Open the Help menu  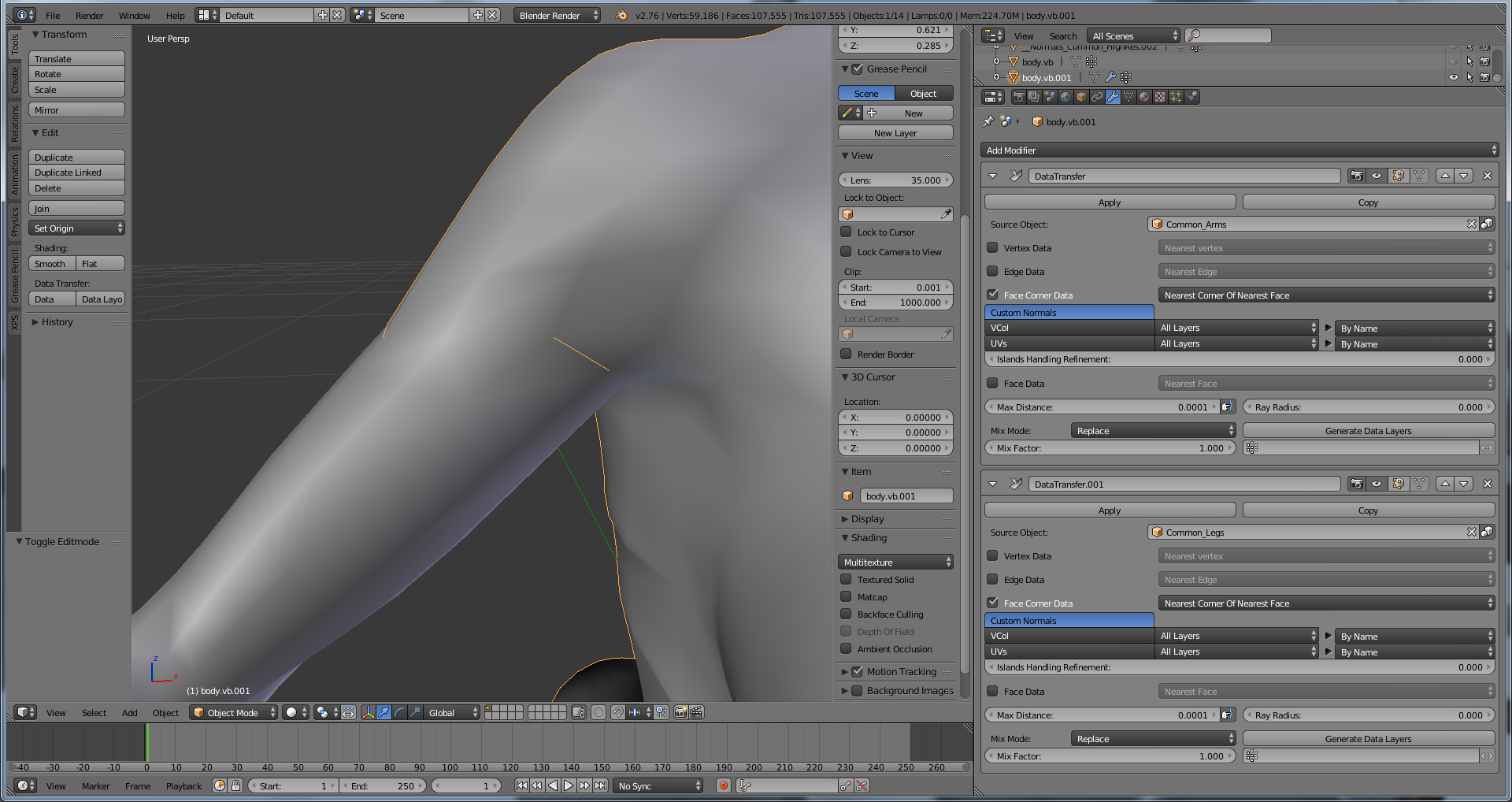[175, 15]
